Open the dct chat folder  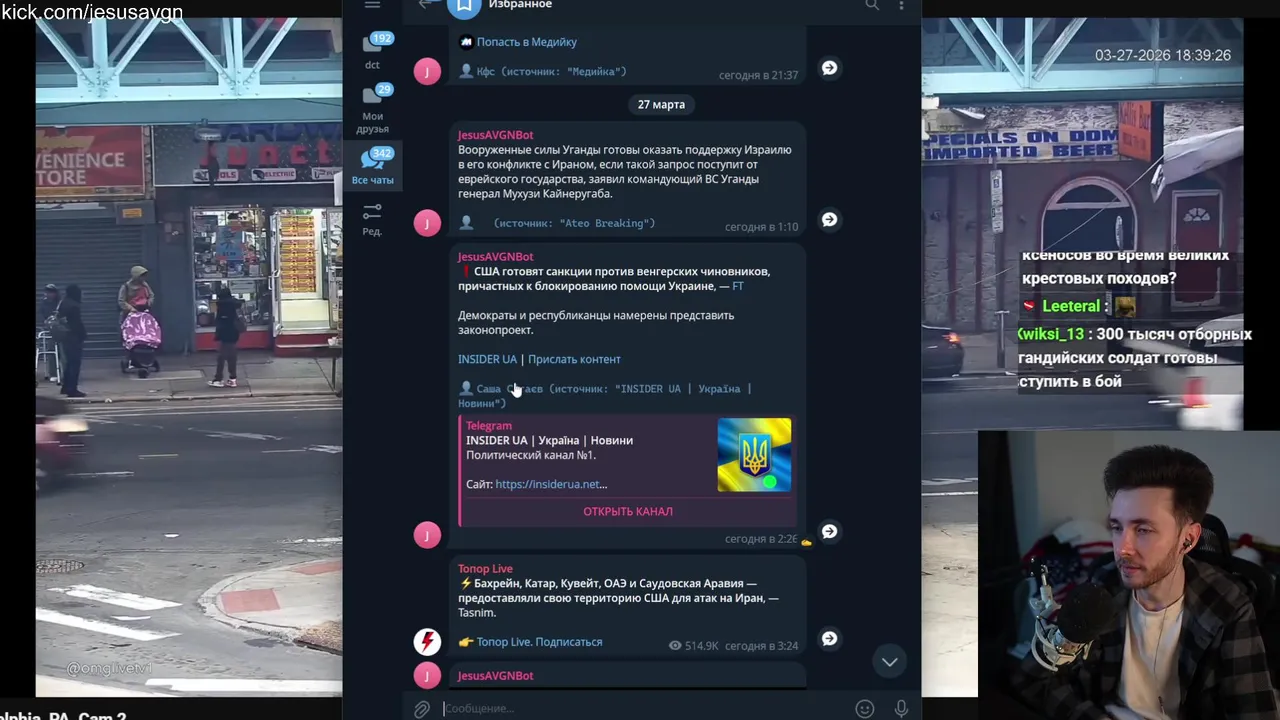click(372, 51)
